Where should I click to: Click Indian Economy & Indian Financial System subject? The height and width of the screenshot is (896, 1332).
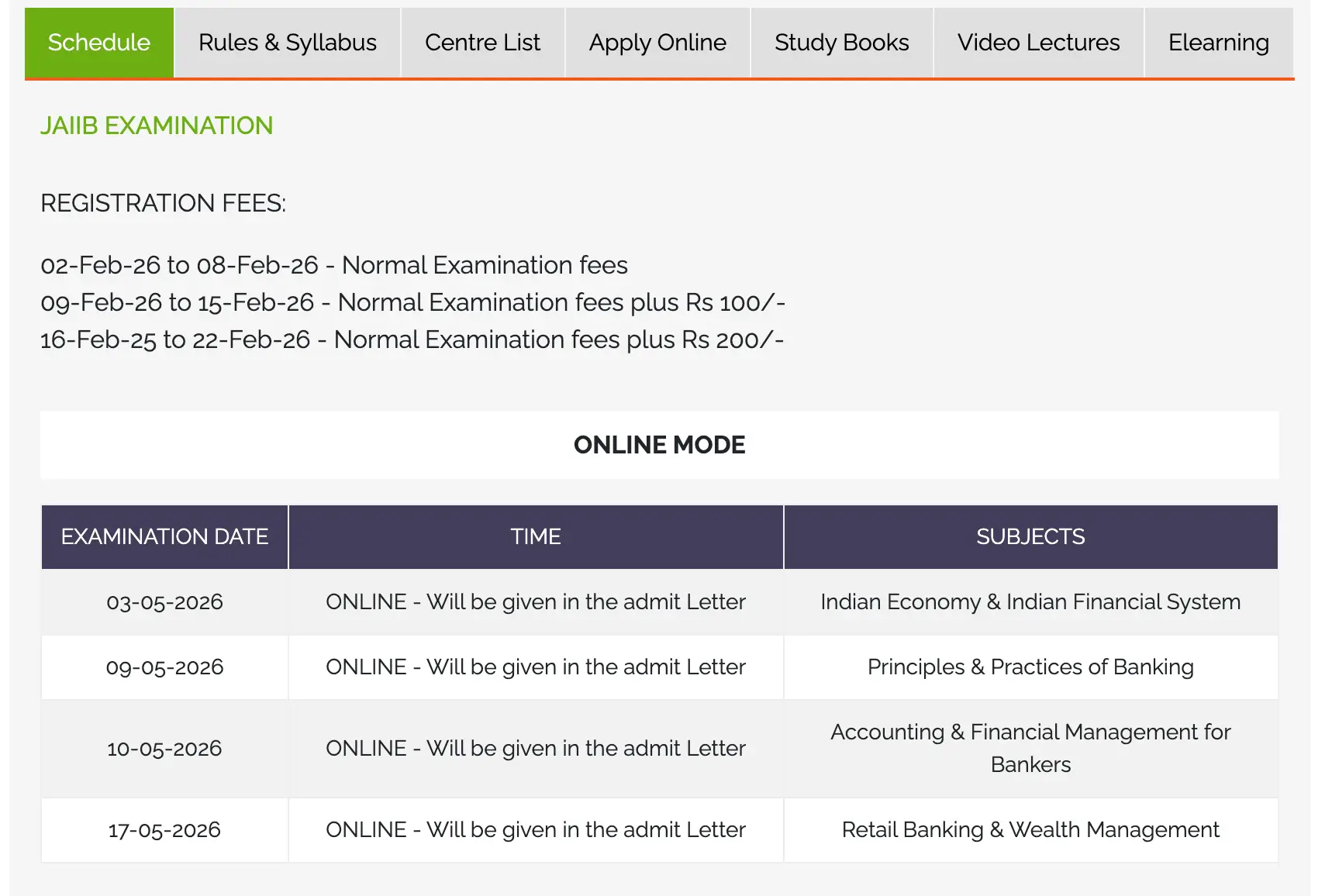1030,602
